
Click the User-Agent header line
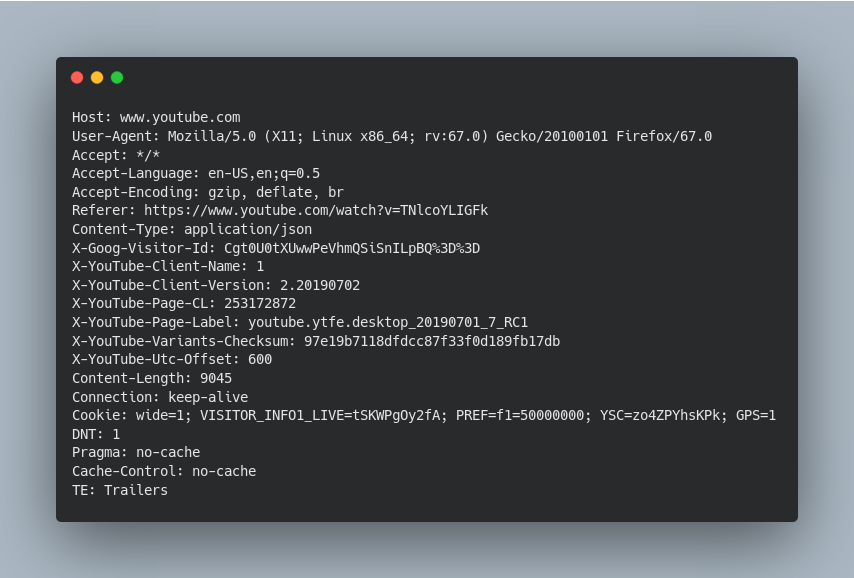[391, 136]
